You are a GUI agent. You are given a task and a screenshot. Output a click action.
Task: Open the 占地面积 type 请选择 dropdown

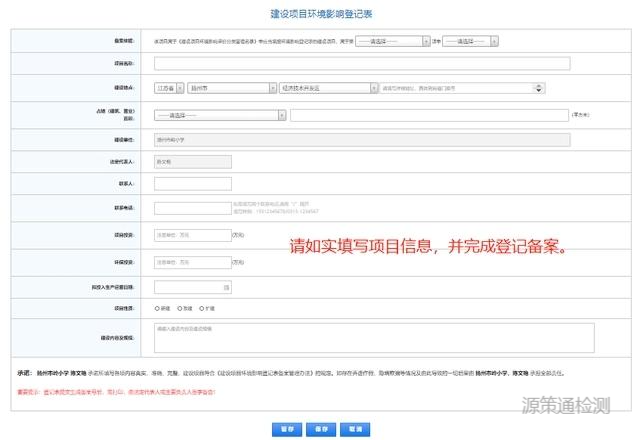point(220,114)
